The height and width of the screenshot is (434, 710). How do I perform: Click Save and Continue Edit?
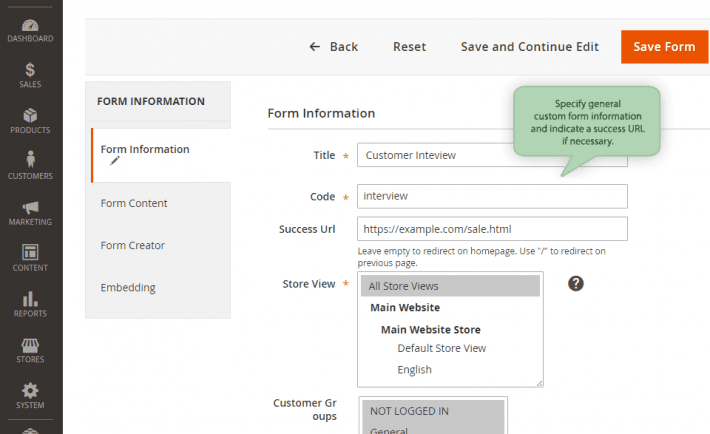tap(529, 47)
